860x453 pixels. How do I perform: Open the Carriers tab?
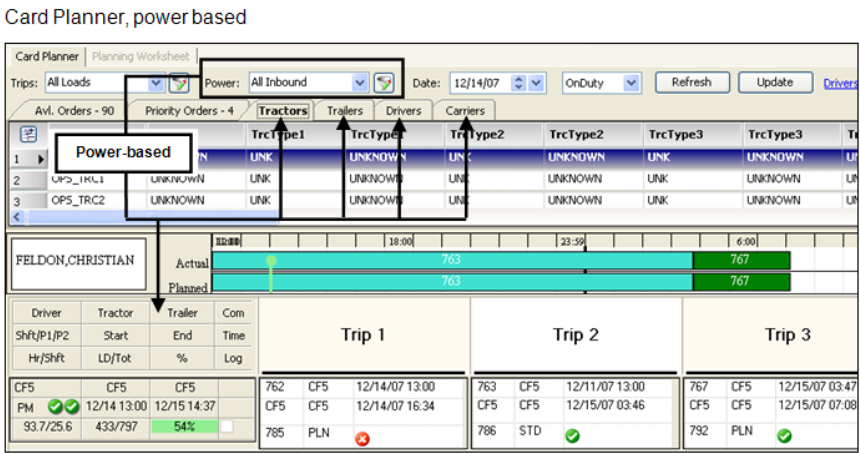[x=465, y=111]
